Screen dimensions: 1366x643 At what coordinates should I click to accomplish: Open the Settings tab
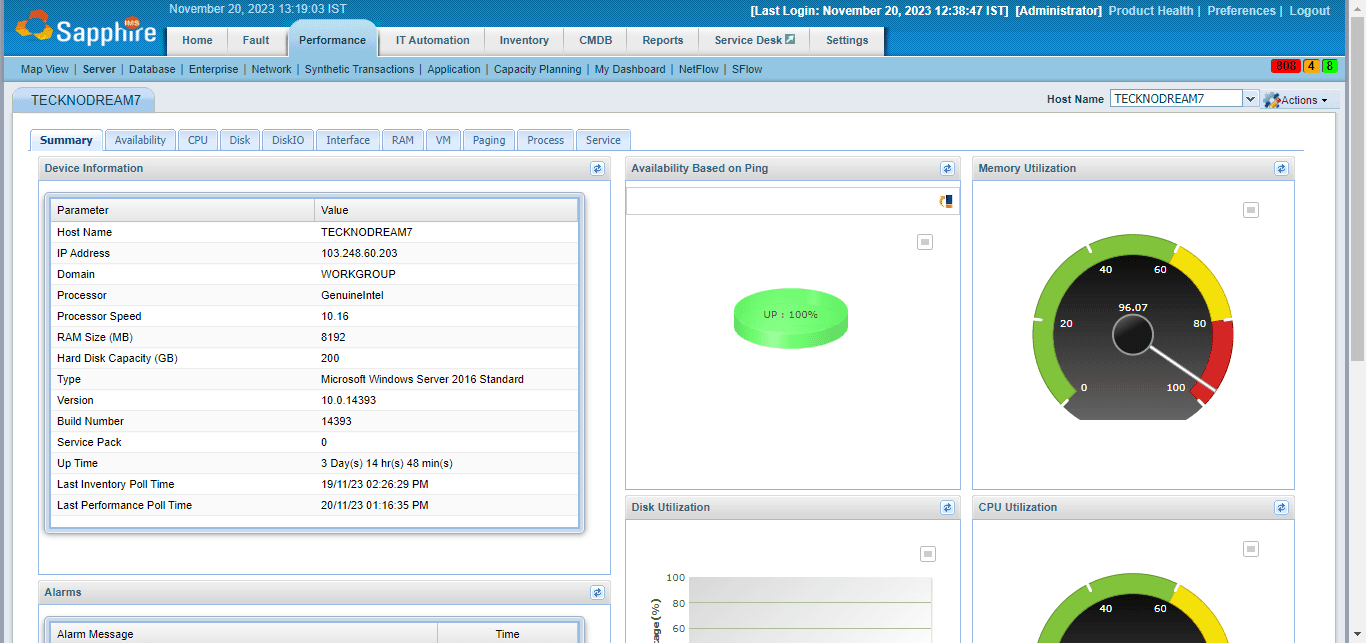point(847,41)
